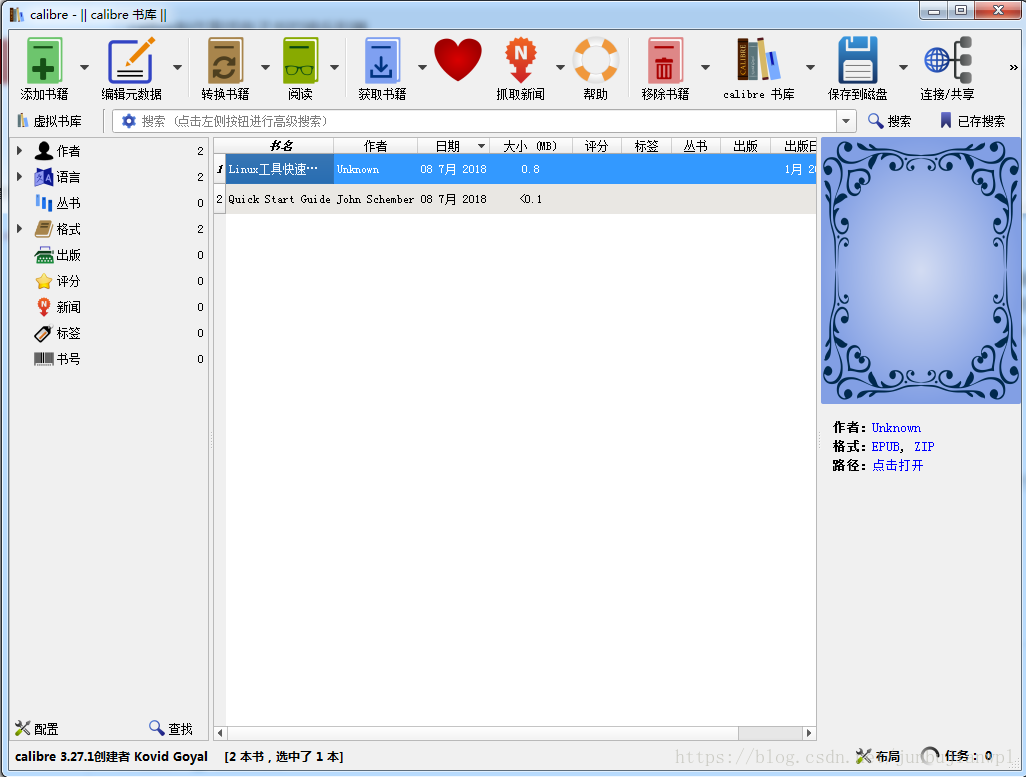Click the Size (大小 MB) column header
1026x777 pixels.
click(531, 146)
